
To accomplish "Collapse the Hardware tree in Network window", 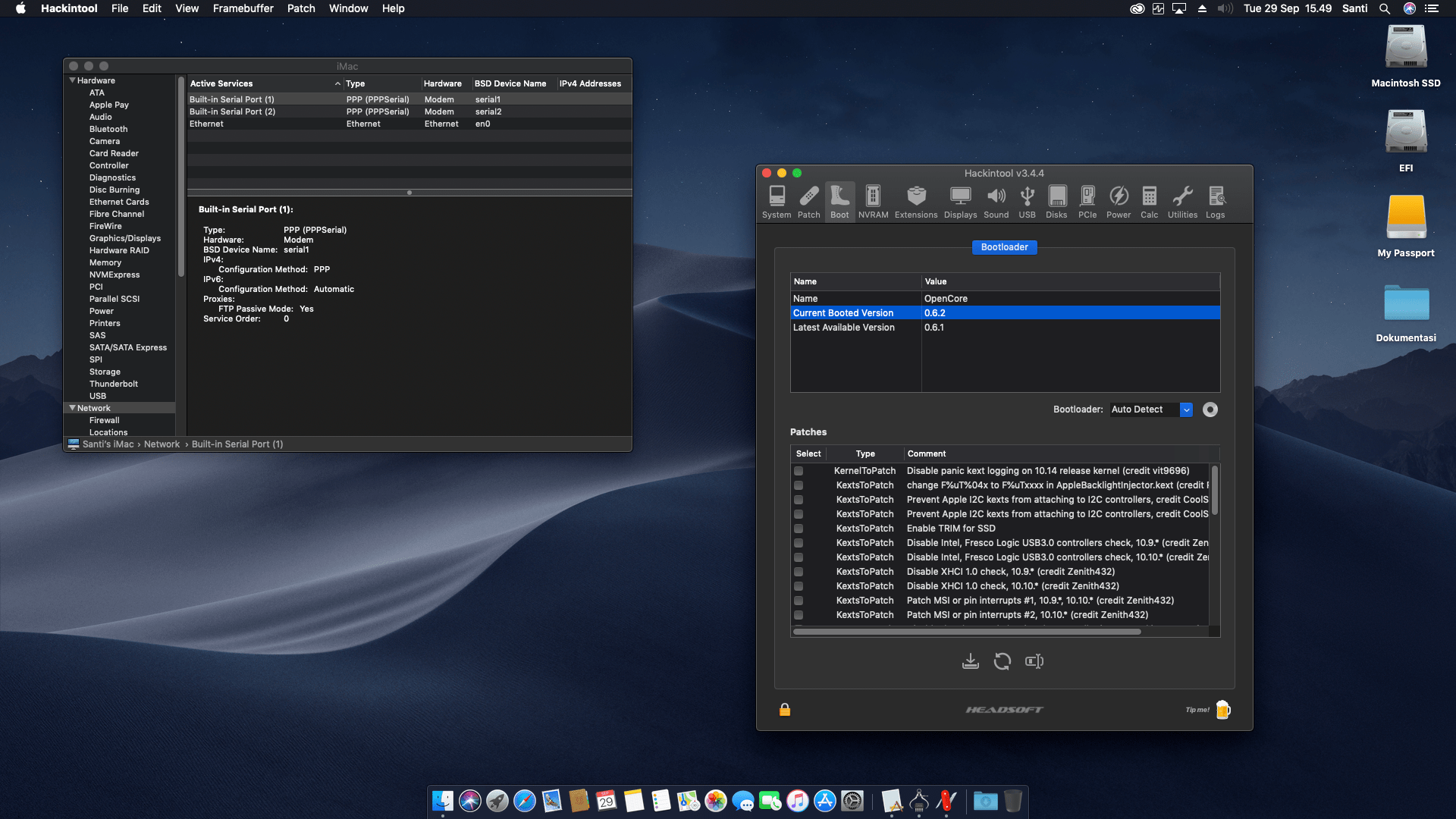I will (x=73, y=80).
